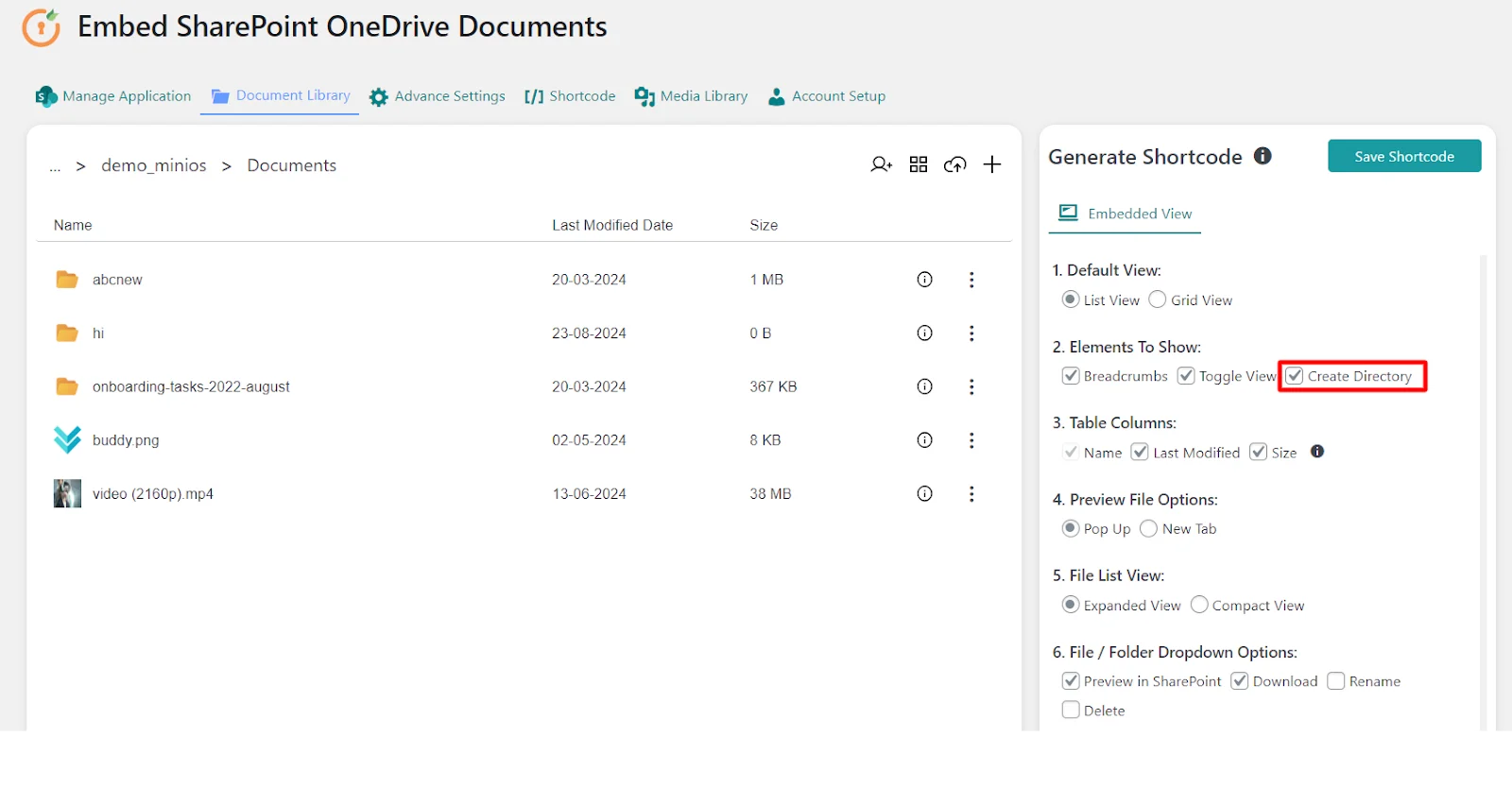Open the Media Library tab
Screen dimensions: 1512x788
click(691, 96)
